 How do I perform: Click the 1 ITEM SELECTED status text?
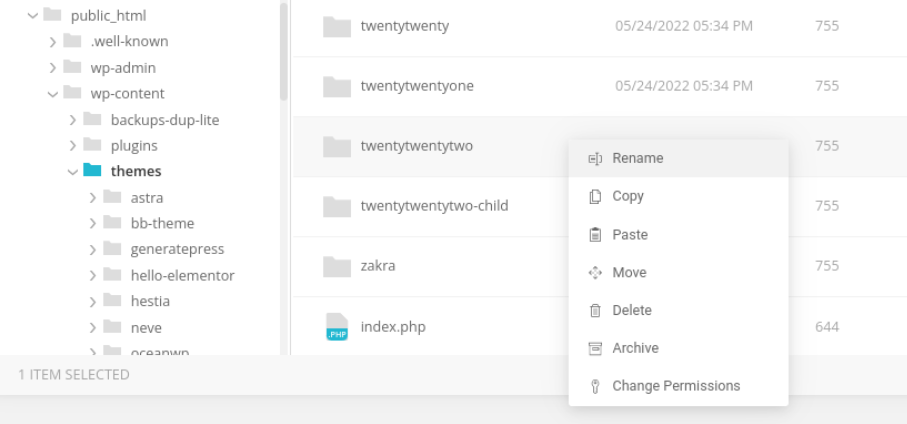tap(73, 375)
